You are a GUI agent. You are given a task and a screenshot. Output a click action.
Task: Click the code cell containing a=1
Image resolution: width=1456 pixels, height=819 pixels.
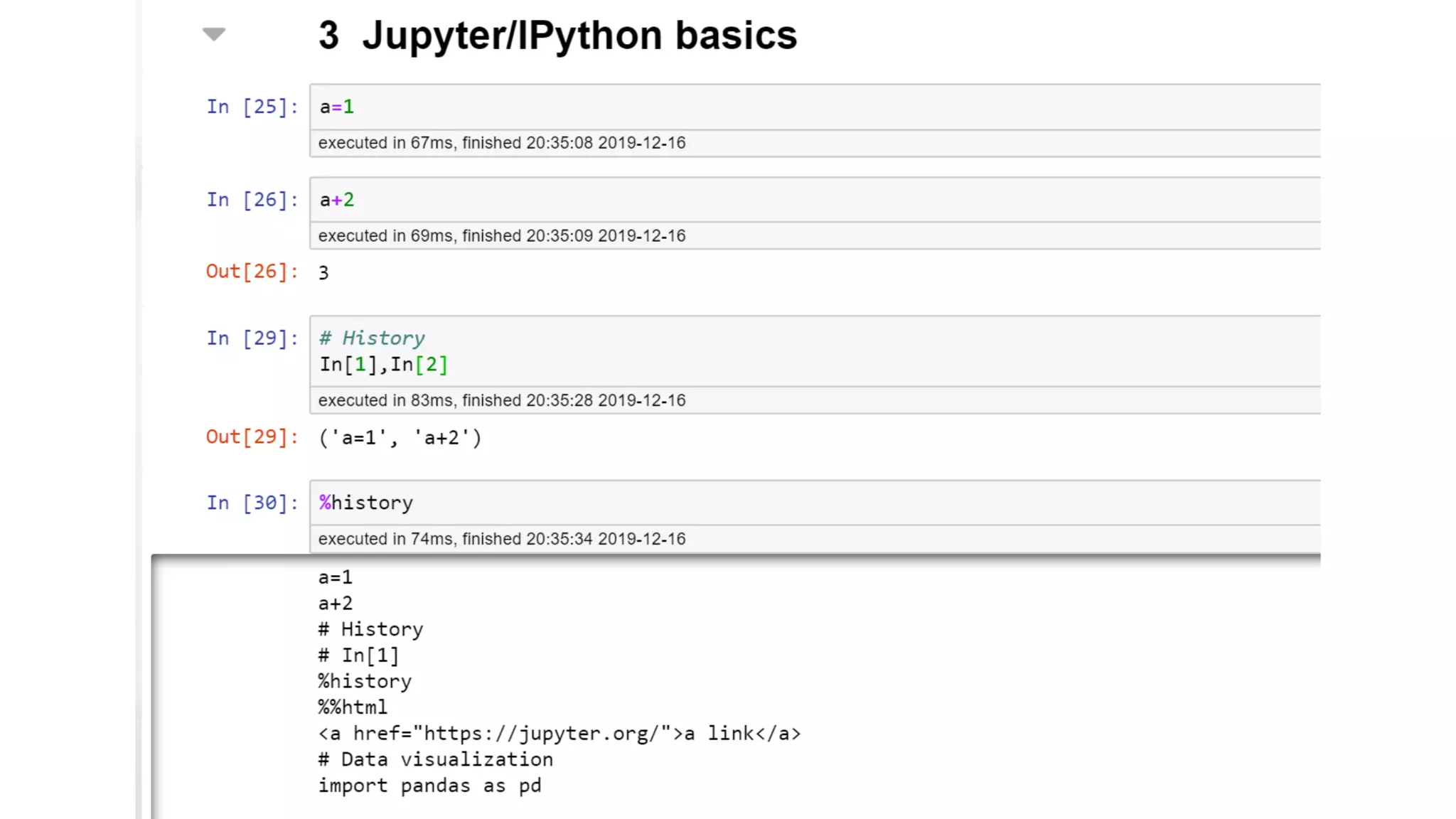coord(815,107)
